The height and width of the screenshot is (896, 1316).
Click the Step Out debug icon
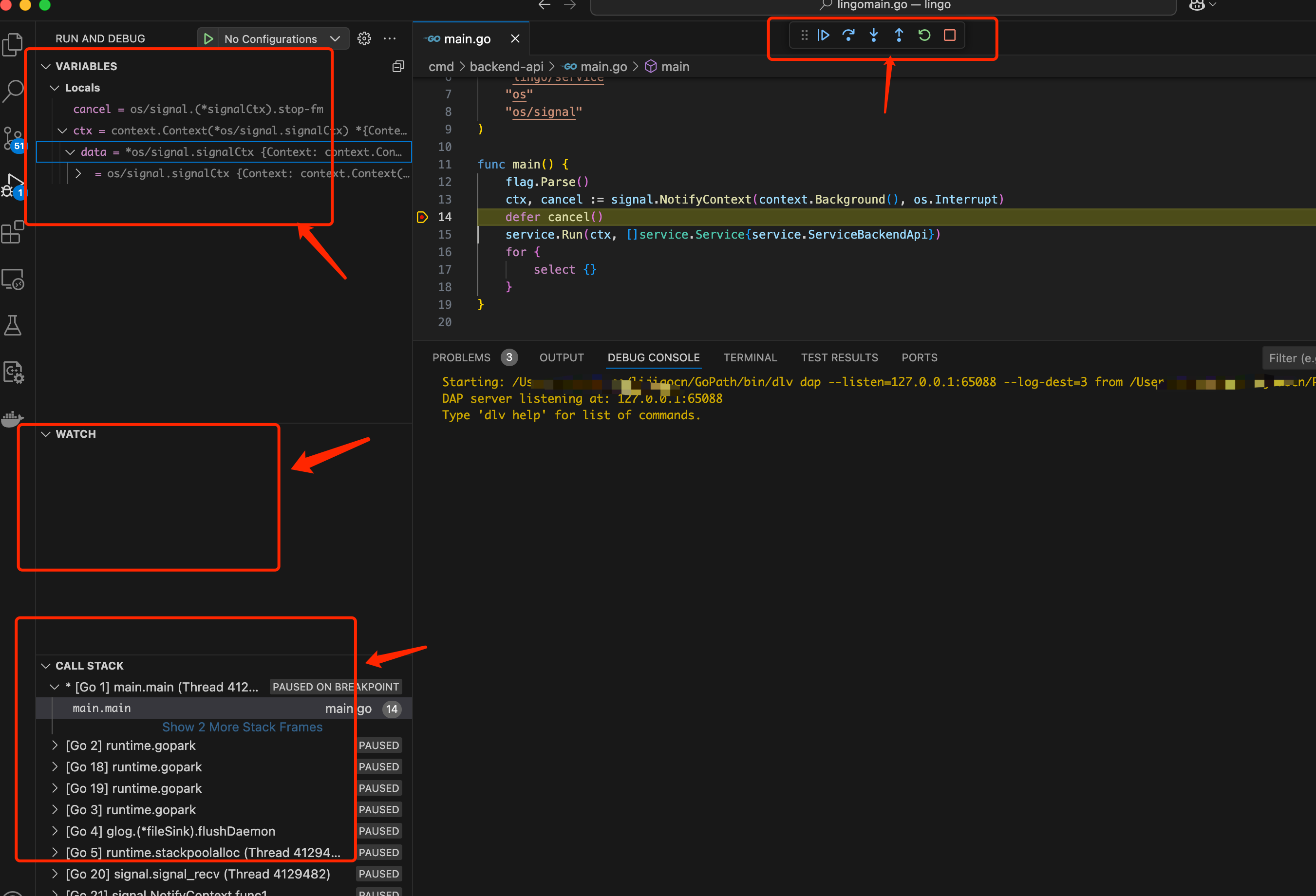pos(897,35)
